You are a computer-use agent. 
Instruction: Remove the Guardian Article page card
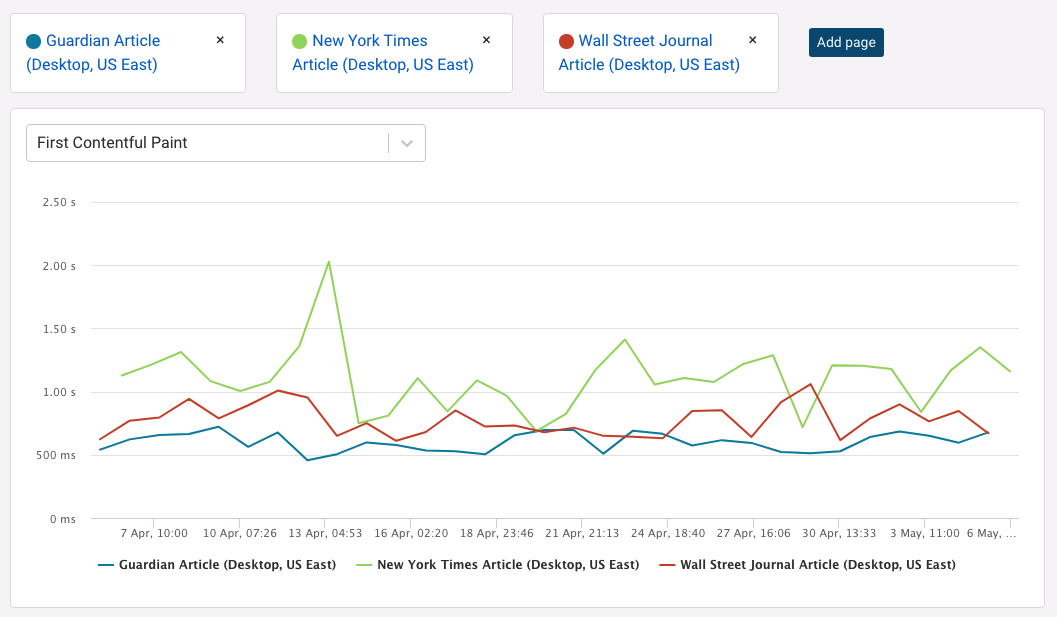click(220, 40)
